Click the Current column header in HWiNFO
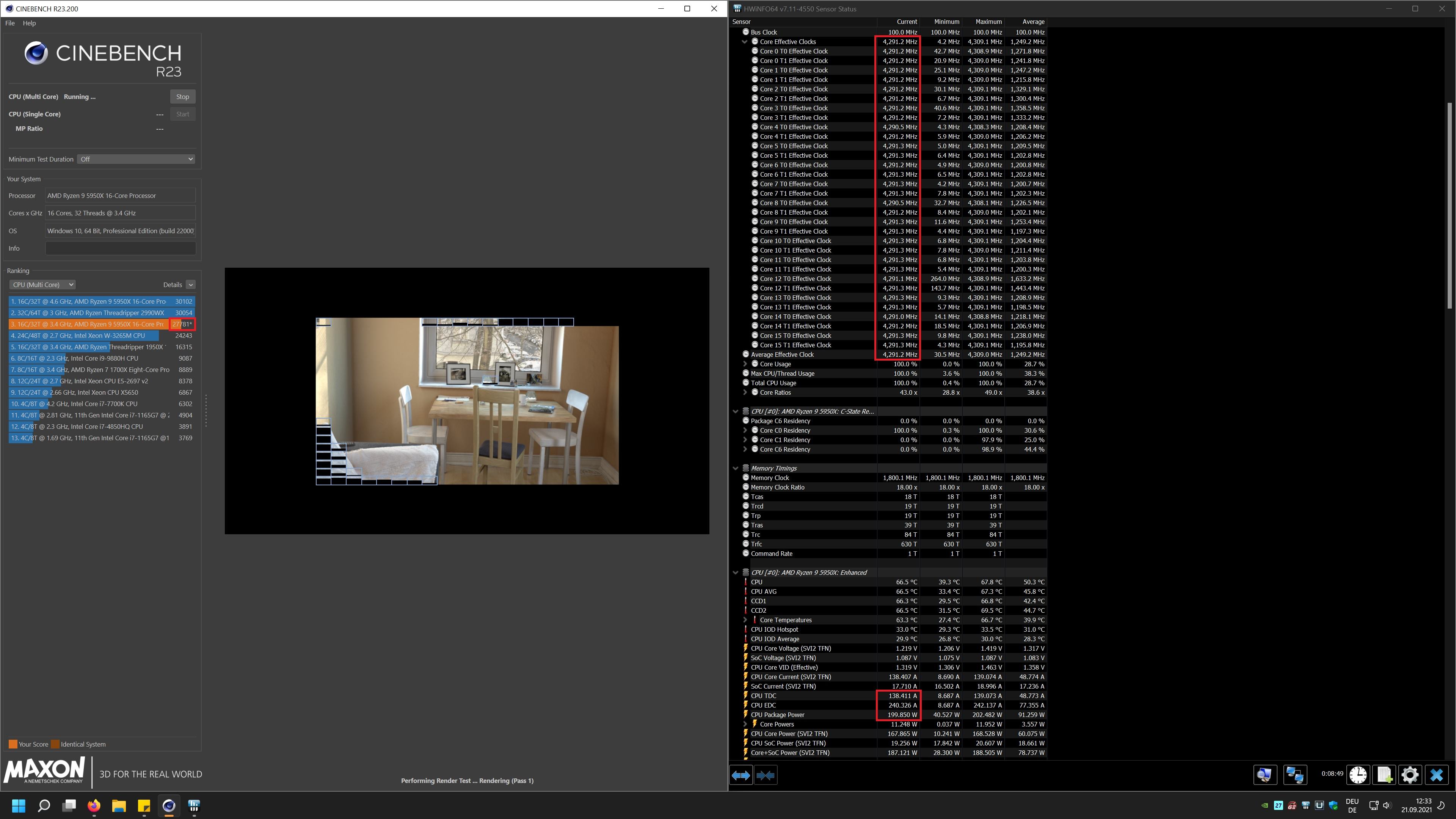This screenshot has height=819, width=1456. coord(898,22)
